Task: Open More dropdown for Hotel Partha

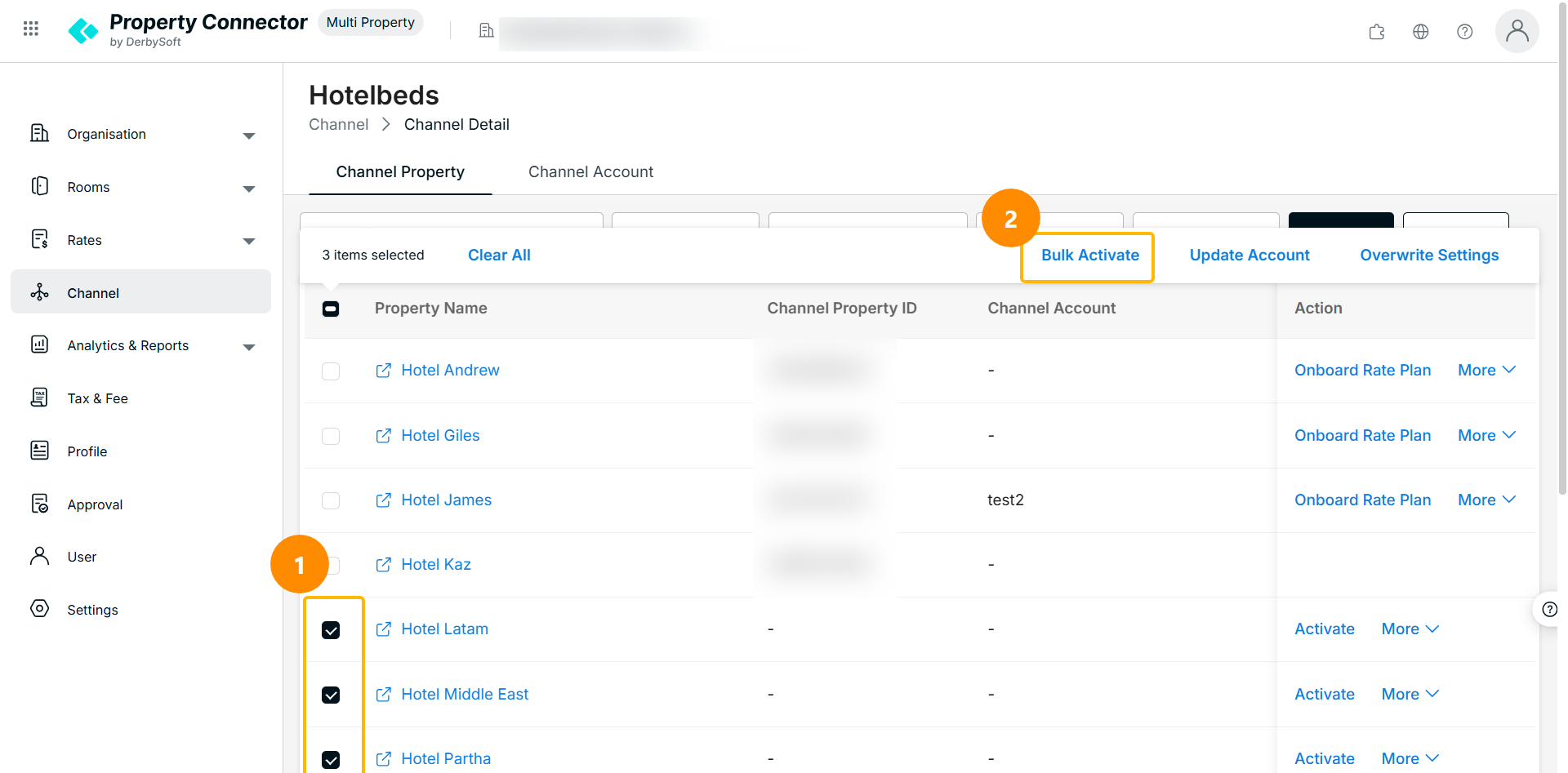Action: coord(1410,758)
